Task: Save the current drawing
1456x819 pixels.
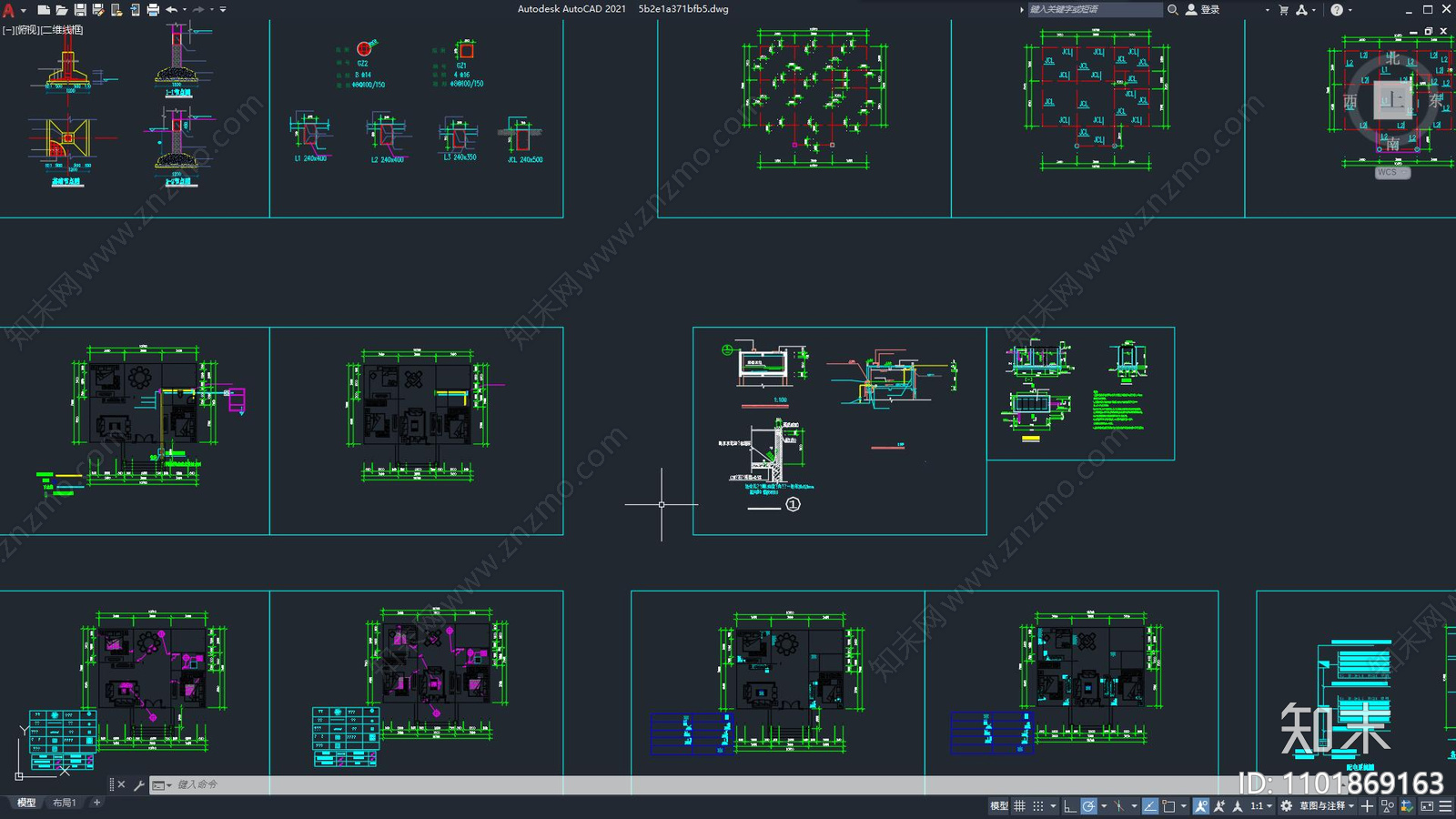Action: pyautogui.click(x=80, y=10)
